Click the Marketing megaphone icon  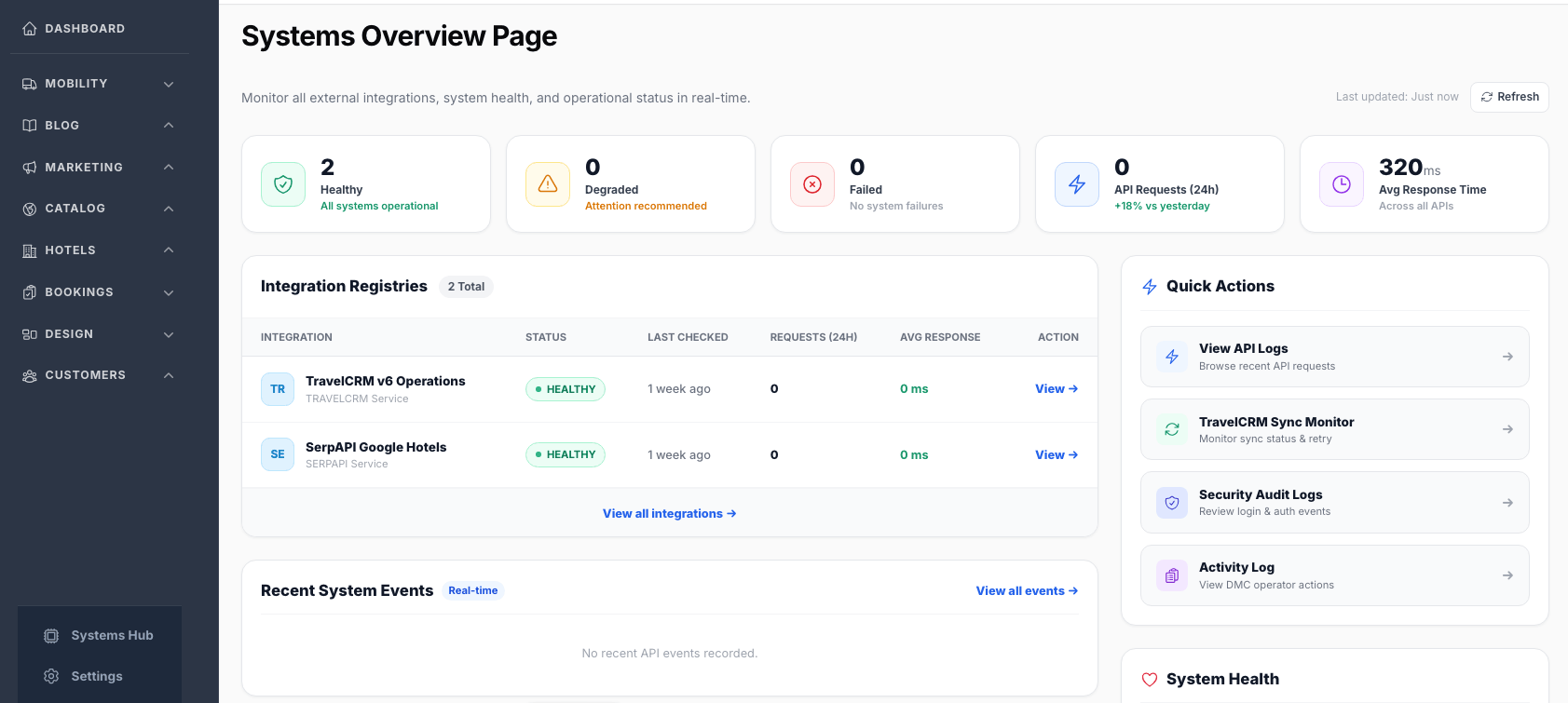30,168
